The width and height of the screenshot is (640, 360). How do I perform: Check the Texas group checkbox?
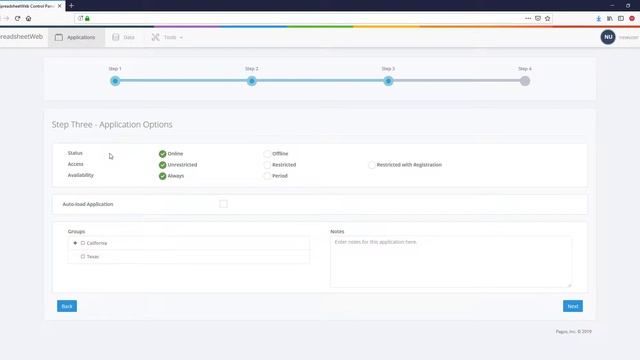[x=83, y=256]
